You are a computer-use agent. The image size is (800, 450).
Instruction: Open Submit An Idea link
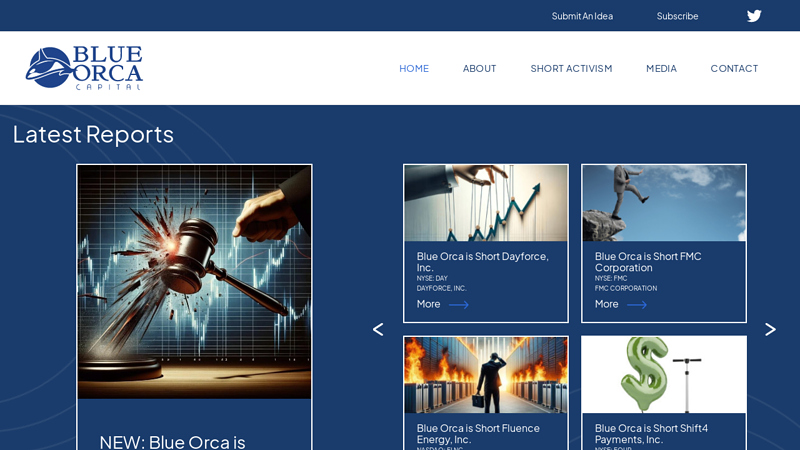[582, 16]
